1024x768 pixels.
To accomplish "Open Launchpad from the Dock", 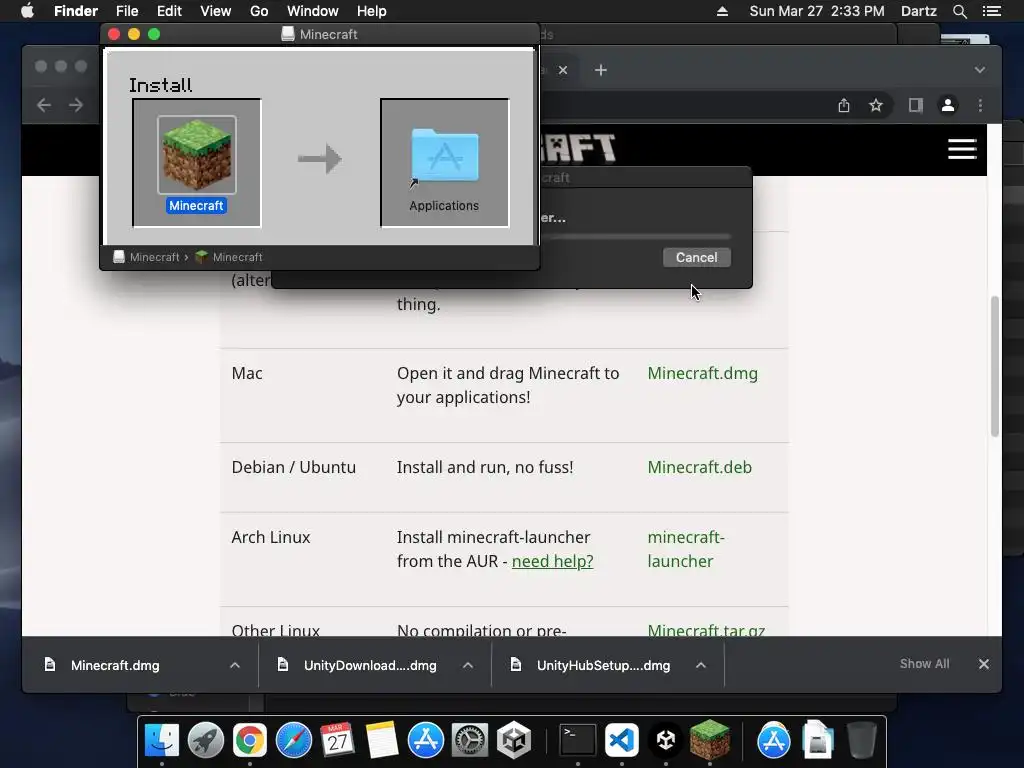I will [206, 740].
